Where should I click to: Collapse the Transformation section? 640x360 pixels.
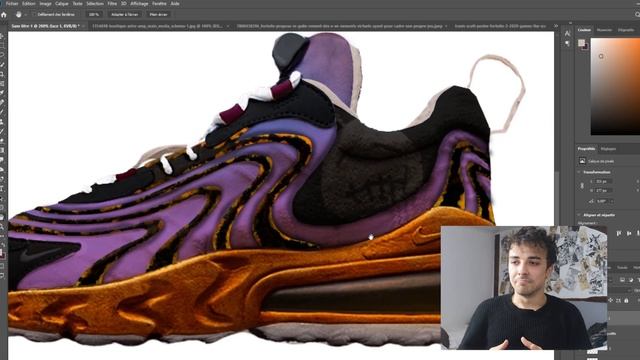(580, 172)
